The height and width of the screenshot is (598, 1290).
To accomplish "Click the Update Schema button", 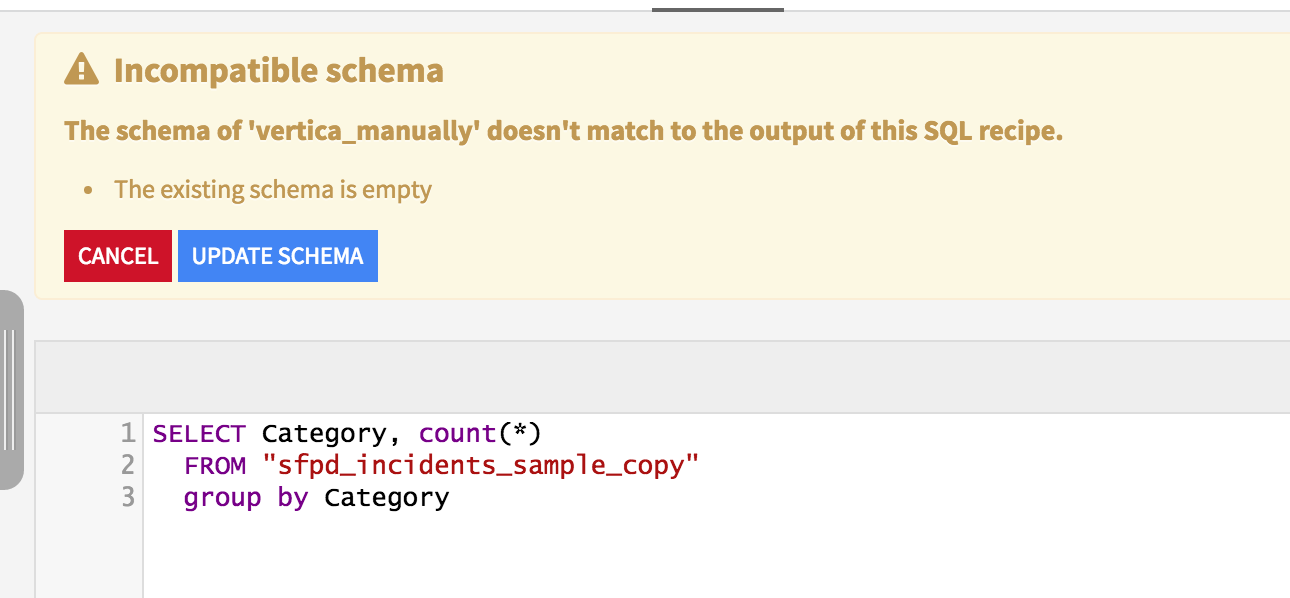I will point(278,256).
